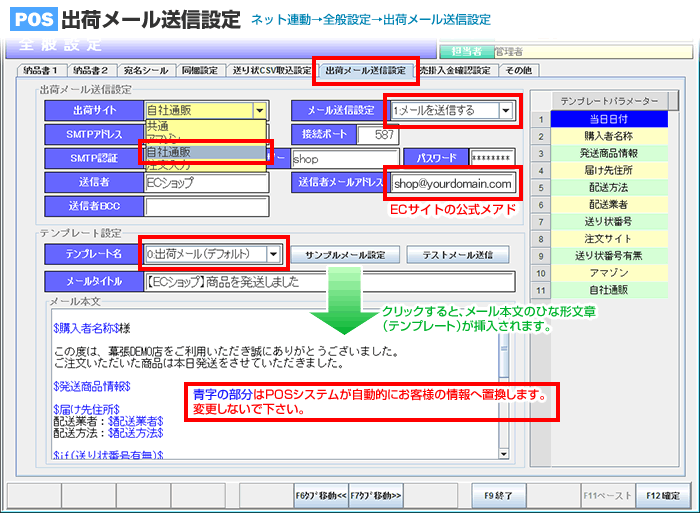Open the メール送信設定 dropdown arrow
Screen dimensions: 700x520
coord(505,110)
